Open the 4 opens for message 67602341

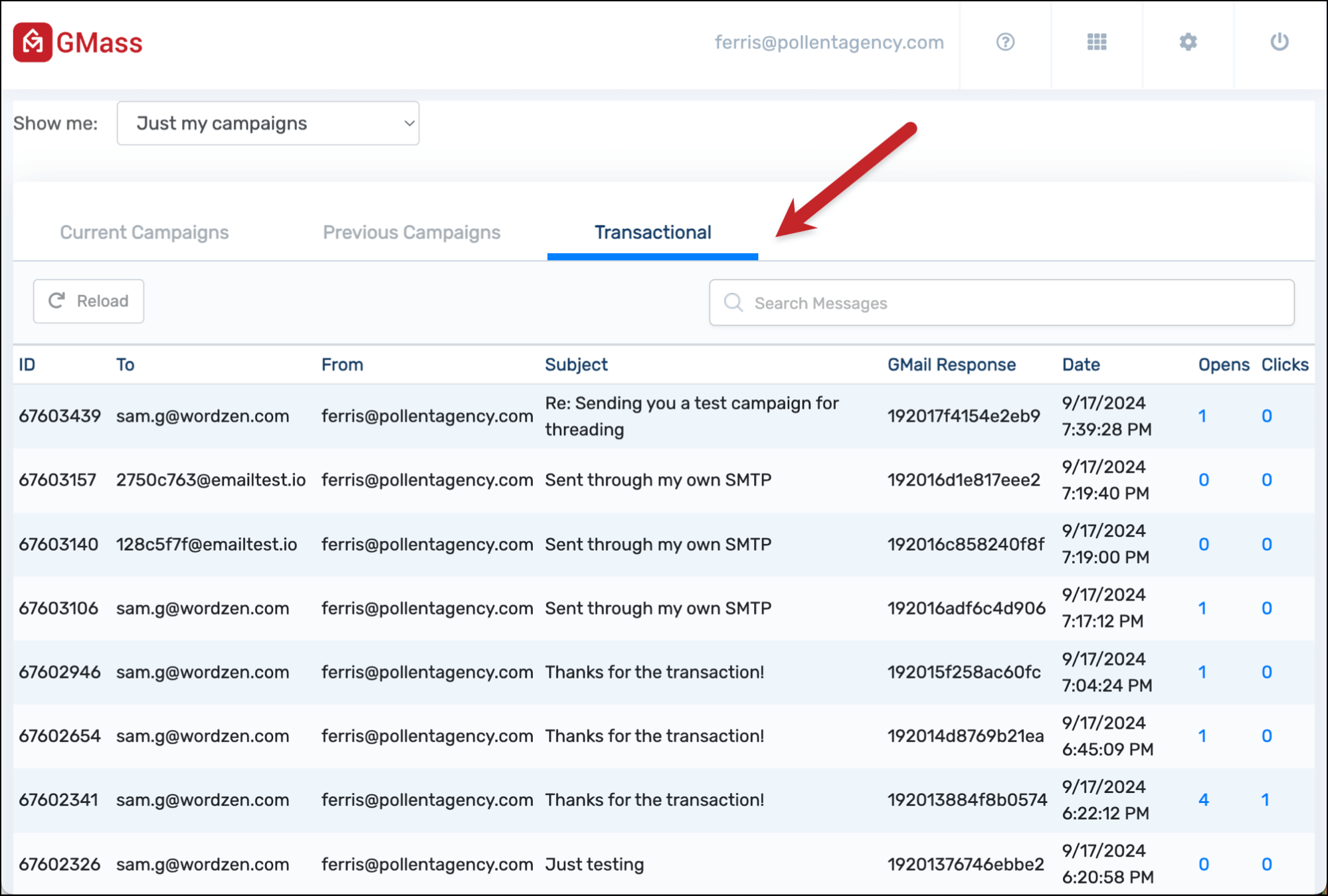tap(1204, 800)
